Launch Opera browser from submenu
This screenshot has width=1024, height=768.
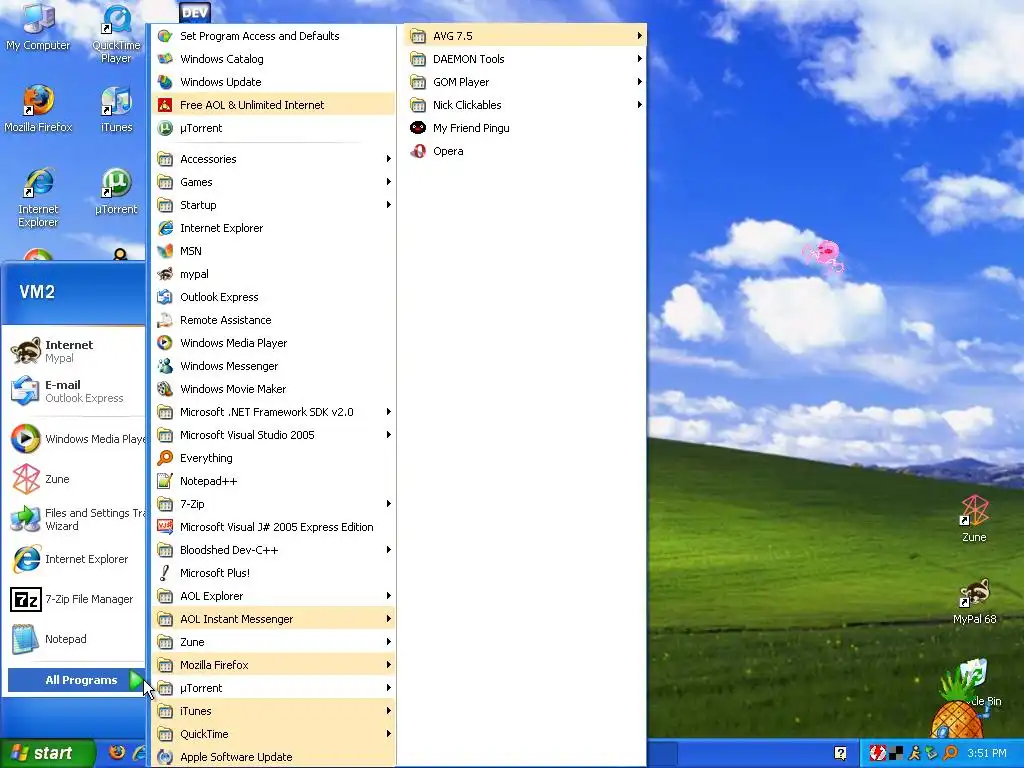[526, 151]
